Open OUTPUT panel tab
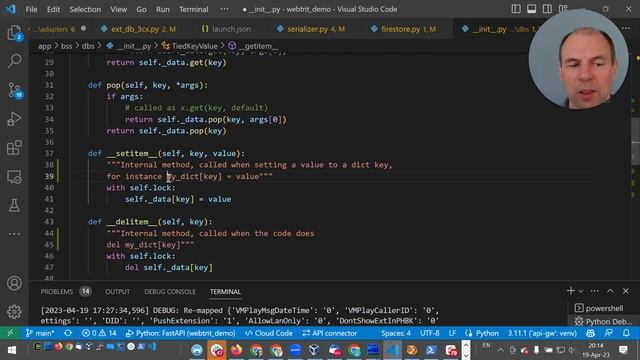The width and height of the screenshot is (640, 360). (118, 291)
